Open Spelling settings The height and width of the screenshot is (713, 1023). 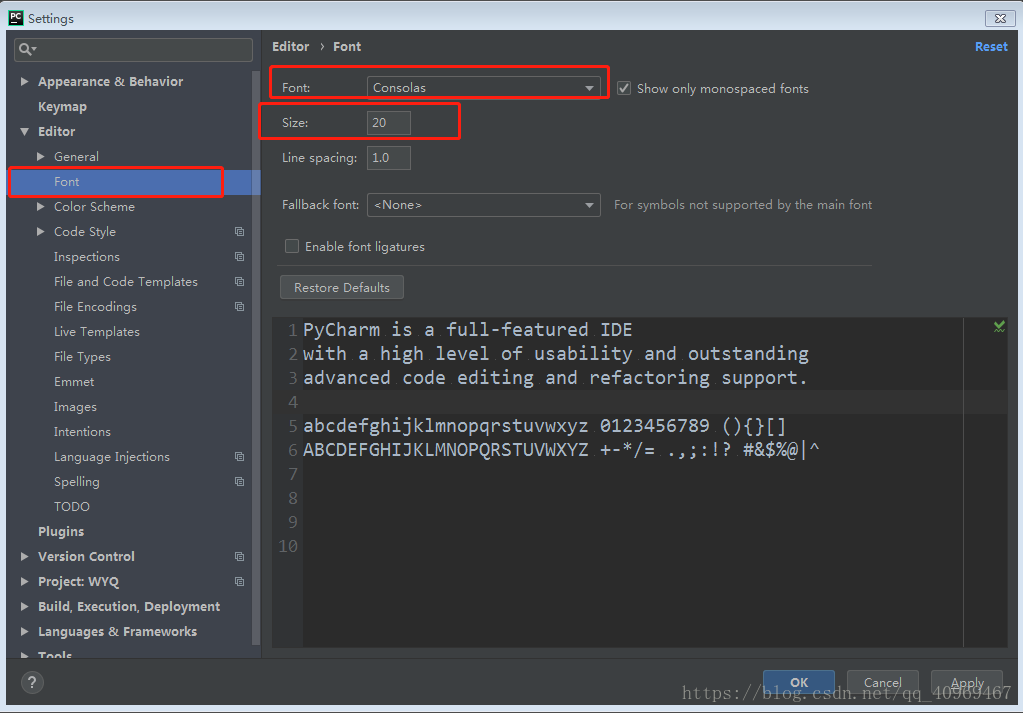[77, 482]
